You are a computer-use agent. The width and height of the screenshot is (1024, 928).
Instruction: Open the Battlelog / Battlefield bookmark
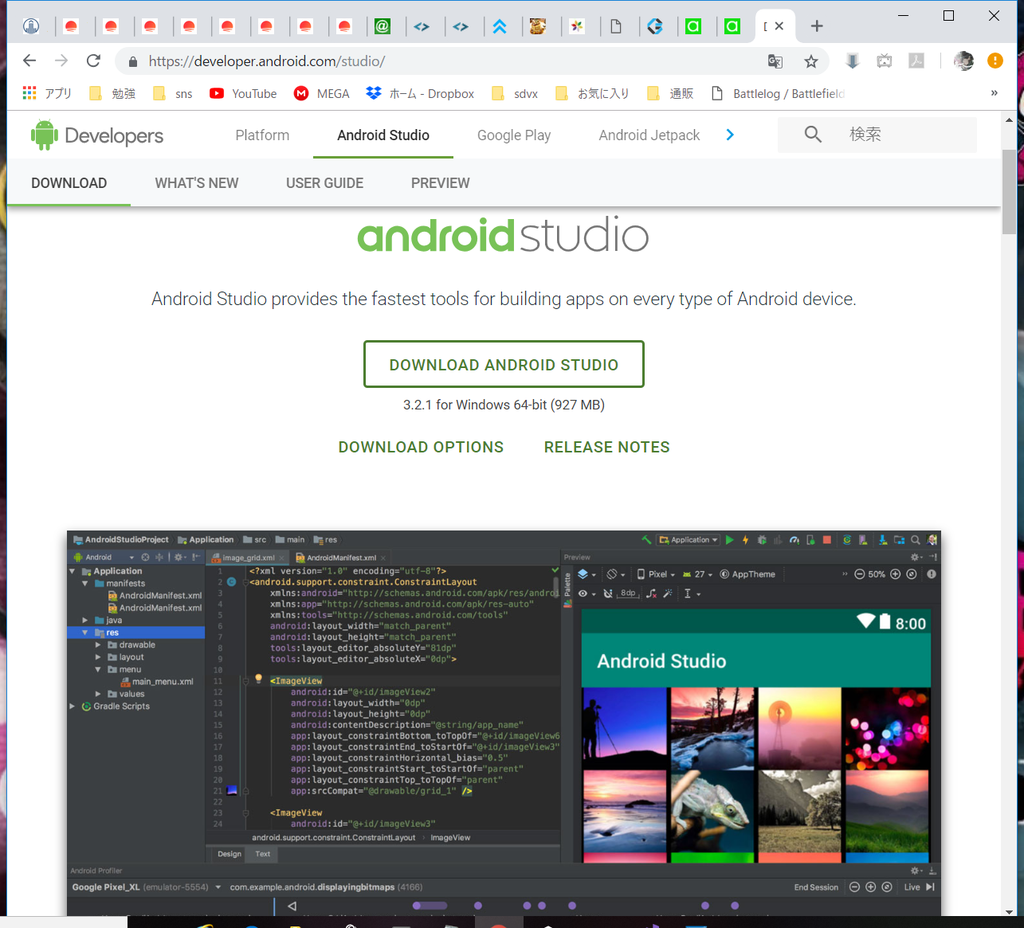tap(778, 93)
